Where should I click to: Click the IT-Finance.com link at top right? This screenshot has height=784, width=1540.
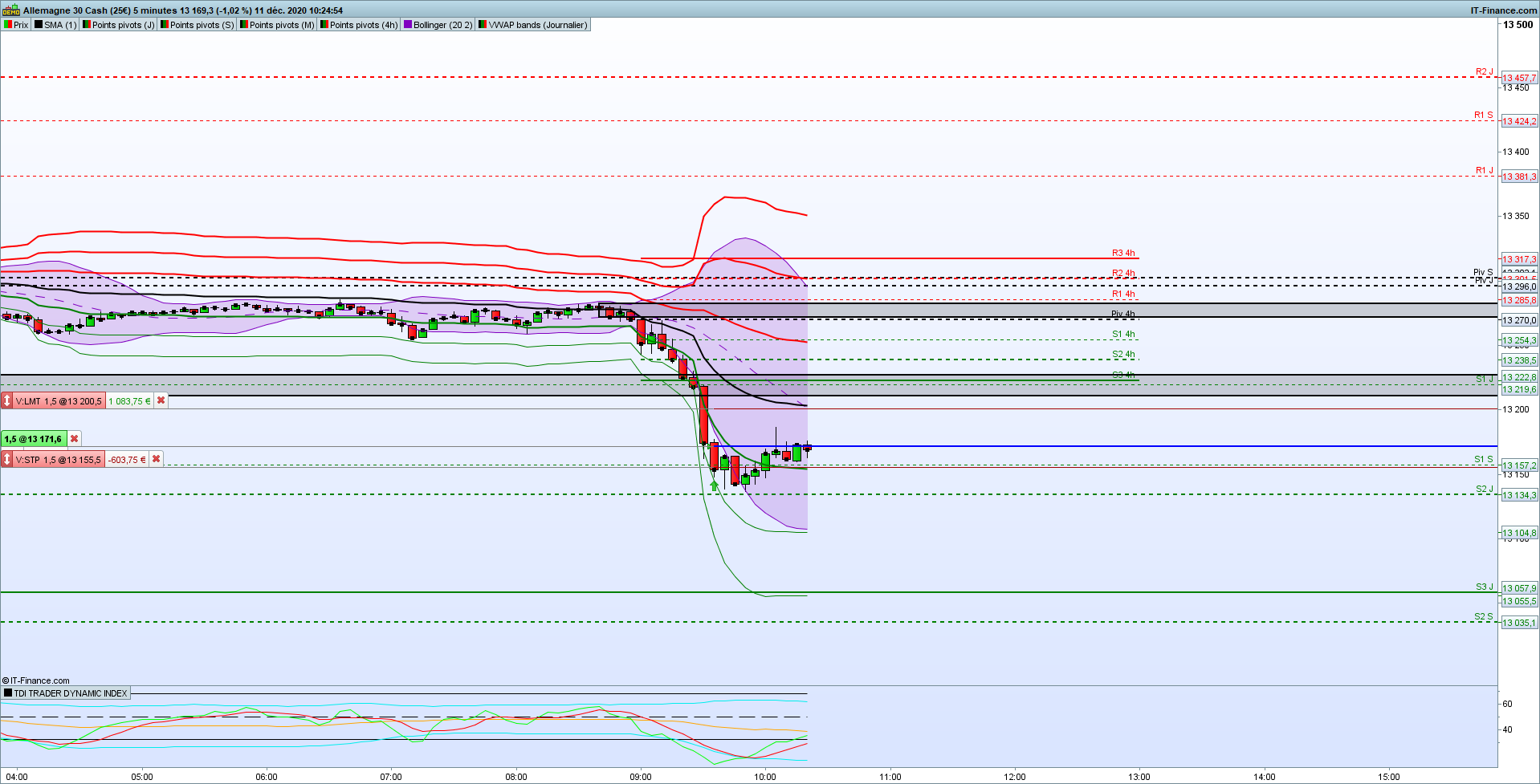tap(1503, 10)
